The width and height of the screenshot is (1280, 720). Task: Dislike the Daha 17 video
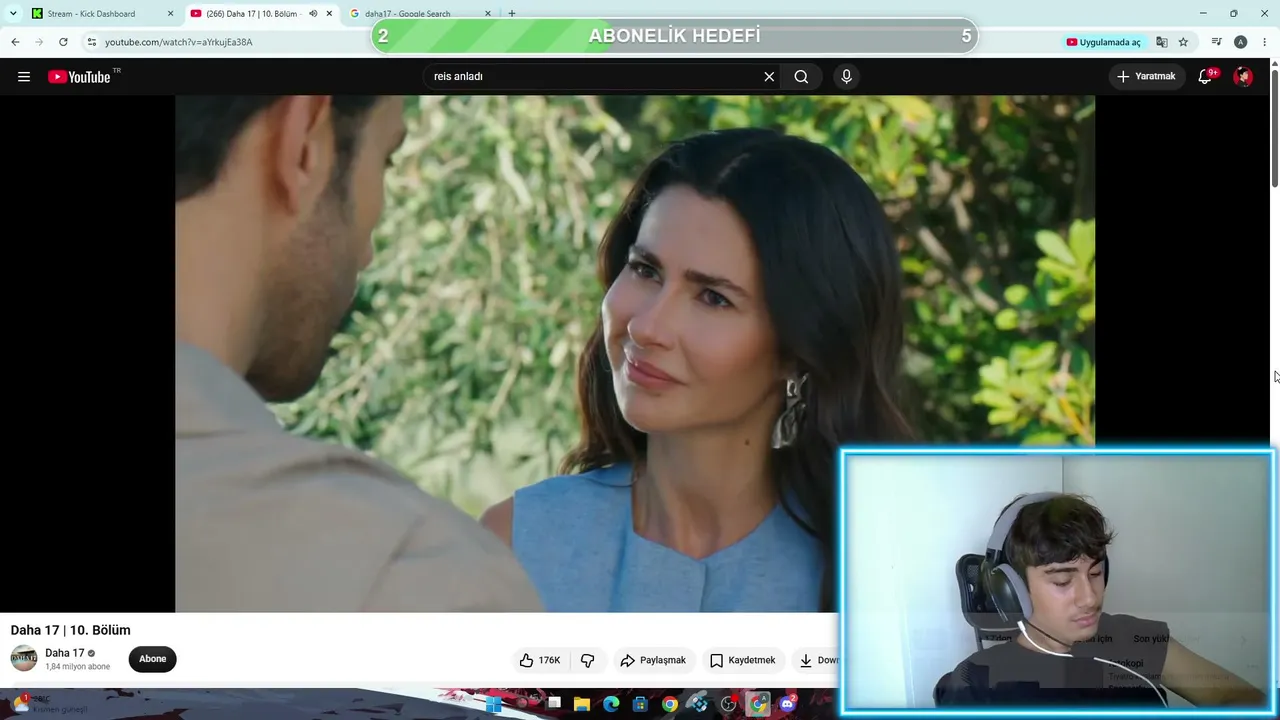tap(587, 660)
